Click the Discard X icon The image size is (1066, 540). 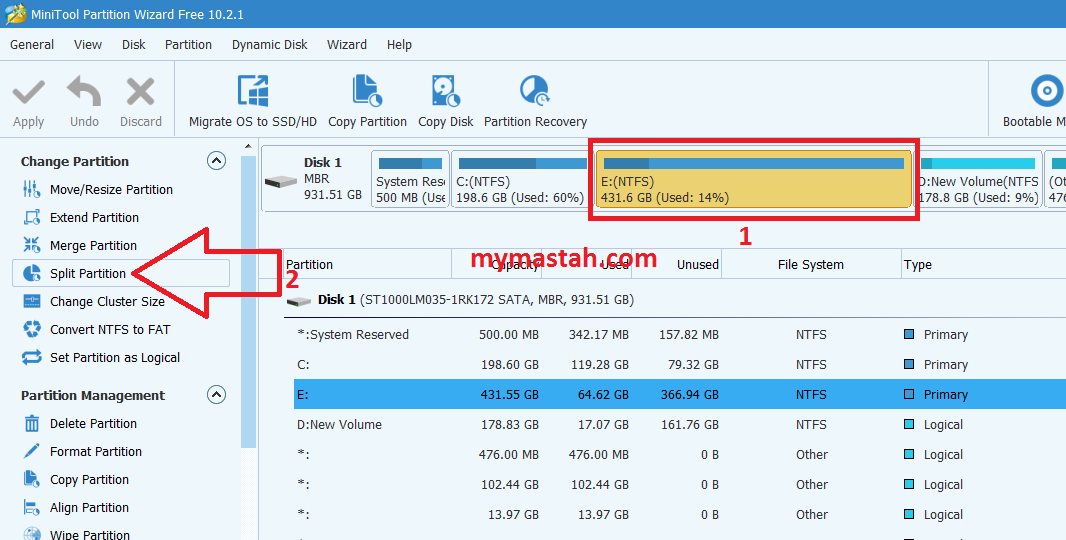[x=141, y=92]
